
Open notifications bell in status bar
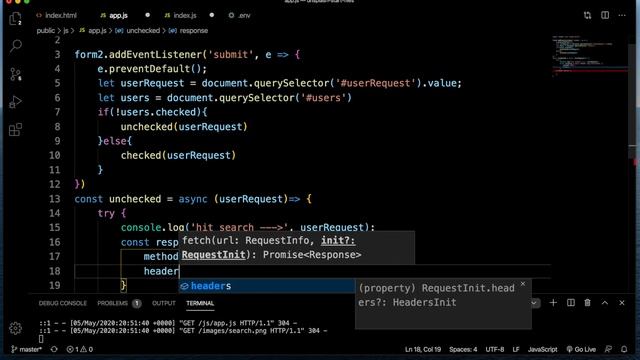click(x=624, y=349)
